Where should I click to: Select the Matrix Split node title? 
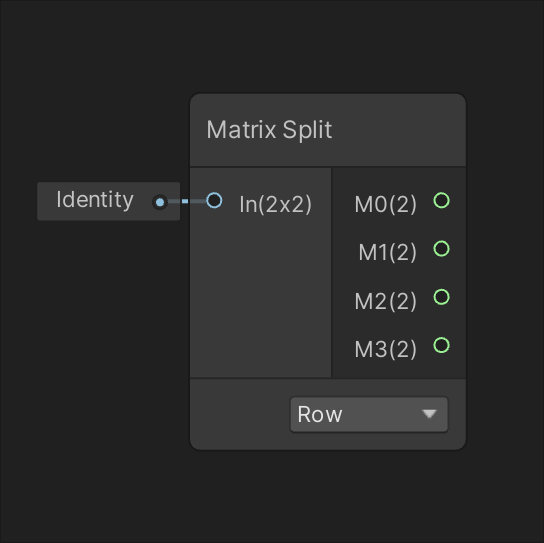269,130
